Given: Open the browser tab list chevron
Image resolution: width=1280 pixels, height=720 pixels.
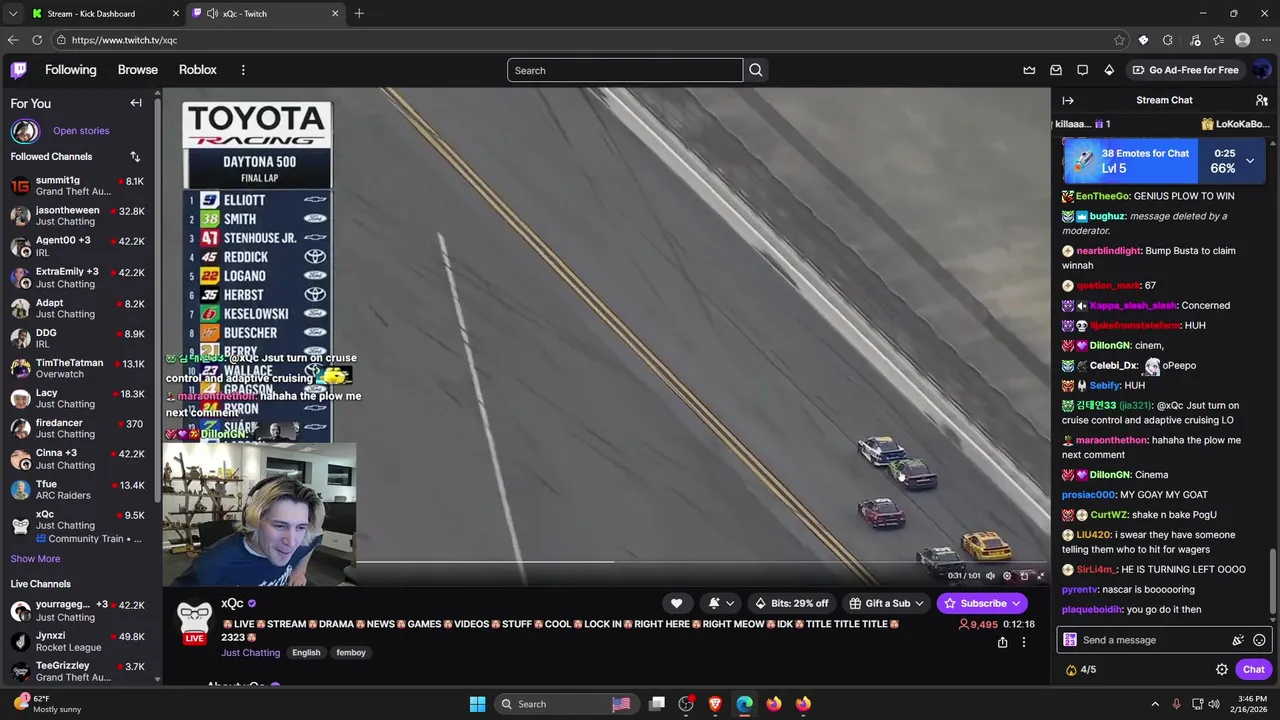Looking at the screenshot, I should coord(13,13).
